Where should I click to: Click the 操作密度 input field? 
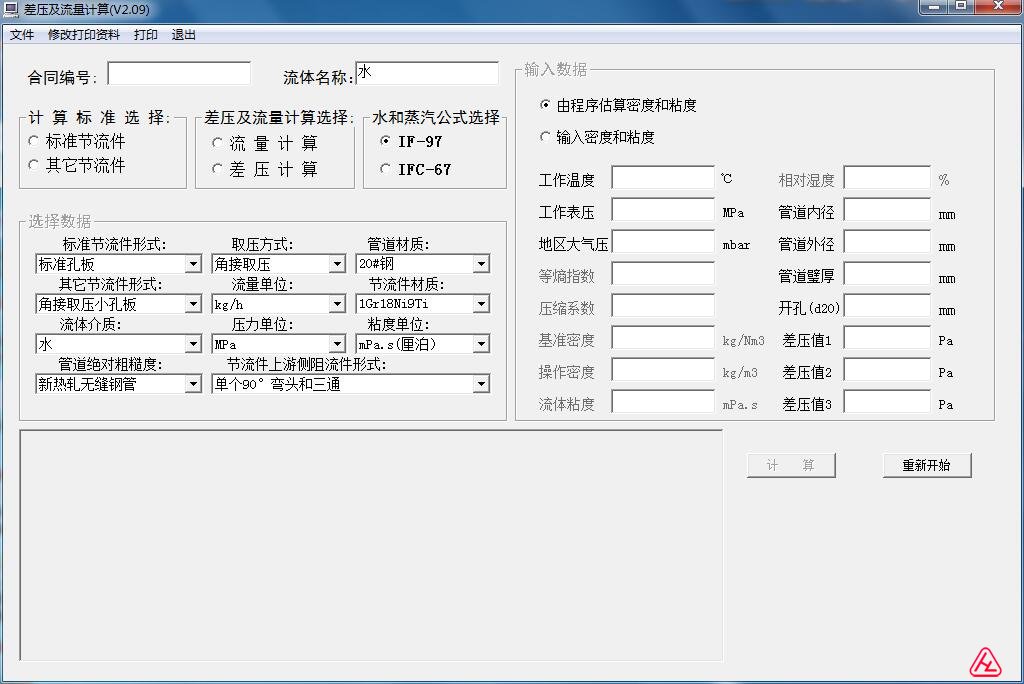(x=663, y=370)
